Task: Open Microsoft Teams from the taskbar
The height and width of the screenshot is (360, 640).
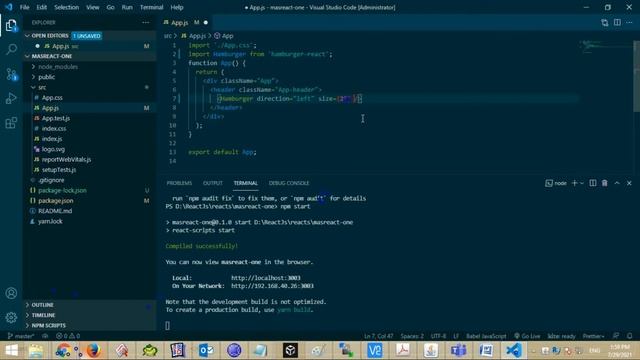Action: click(x=459, y=350)
